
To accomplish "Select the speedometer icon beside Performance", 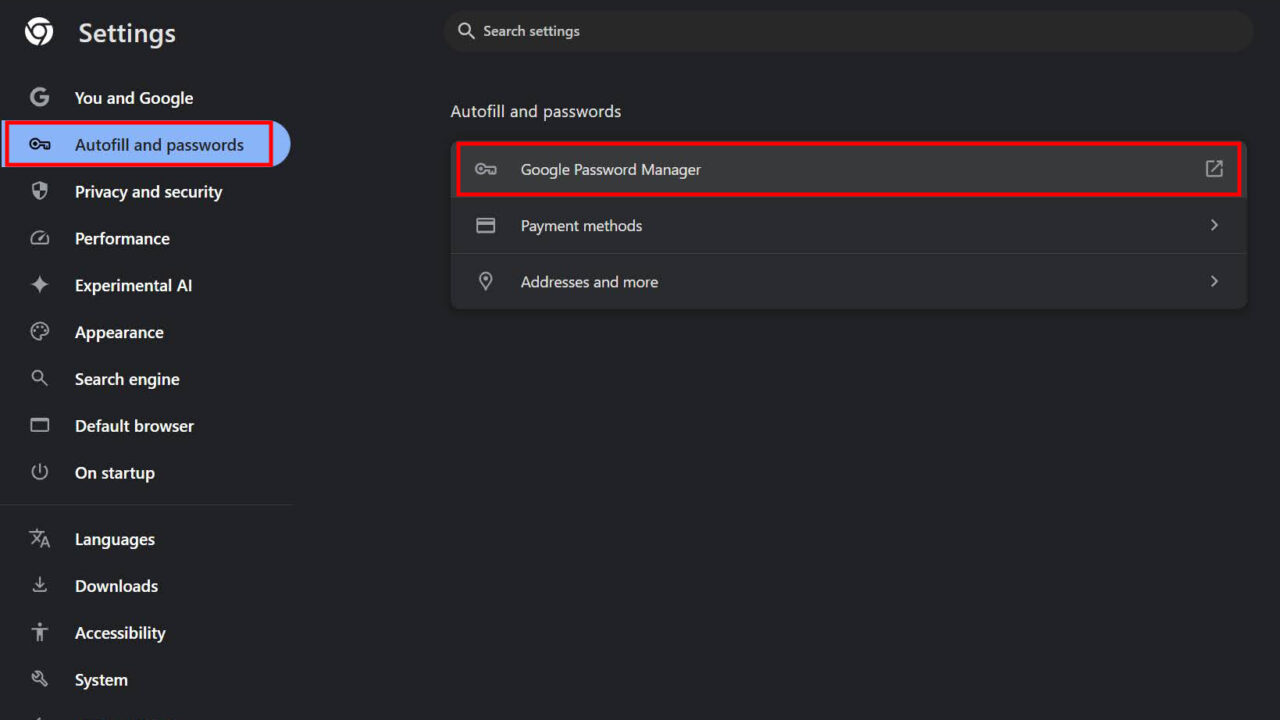I will (40, 238).
